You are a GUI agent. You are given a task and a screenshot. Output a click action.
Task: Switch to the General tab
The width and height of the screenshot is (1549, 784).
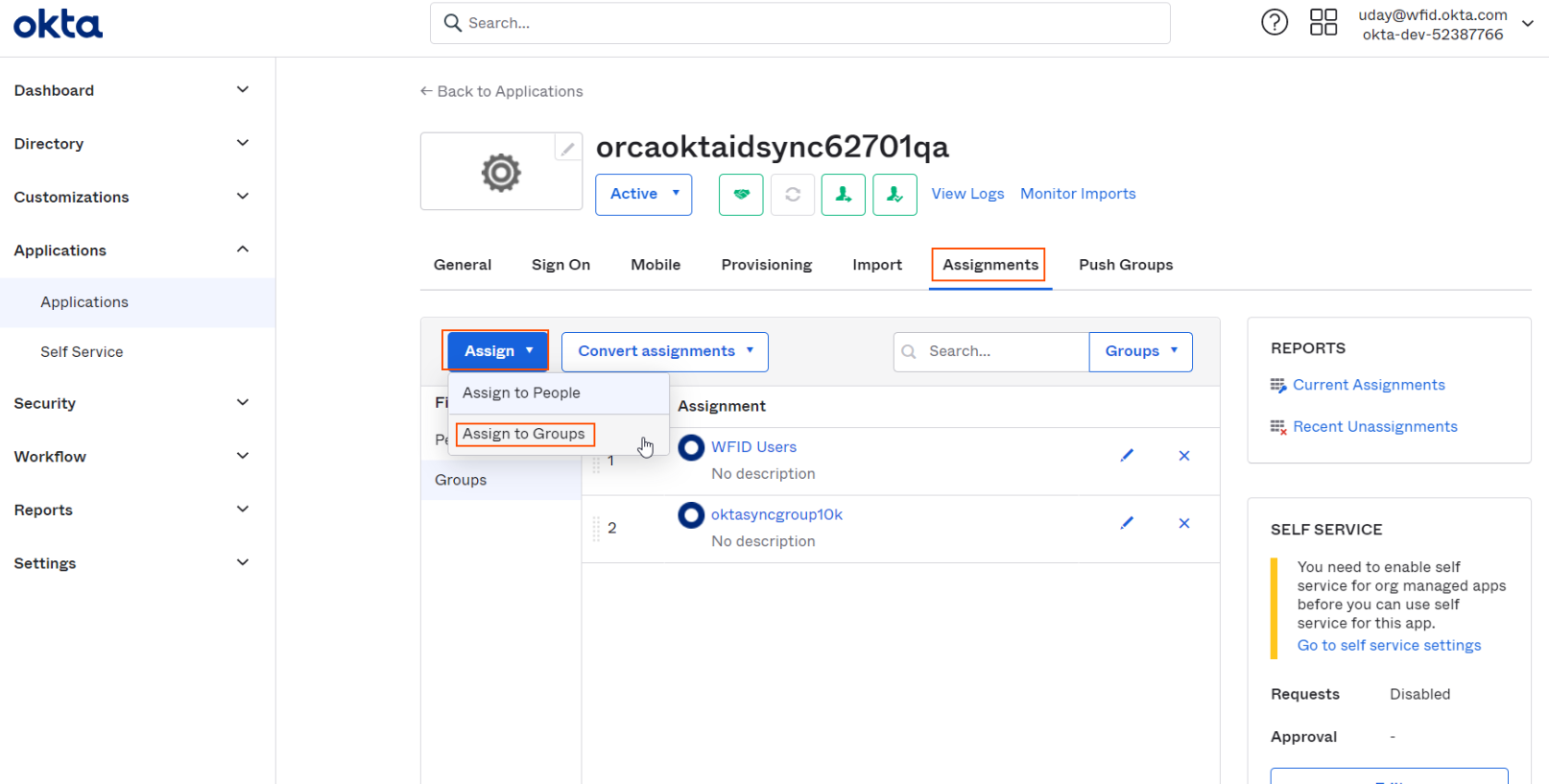[x=463, y=265]
